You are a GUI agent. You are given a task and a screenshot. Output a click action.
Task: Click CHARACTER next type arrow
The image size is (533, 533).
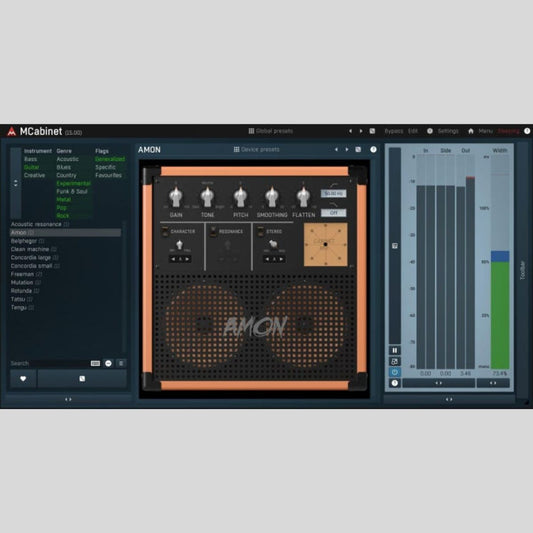coord(187,259)
